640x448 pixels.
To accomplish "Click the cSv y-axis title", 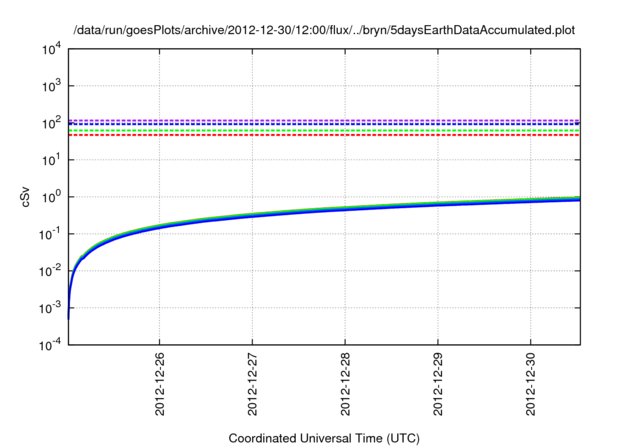I will click(x=25, y=197).
